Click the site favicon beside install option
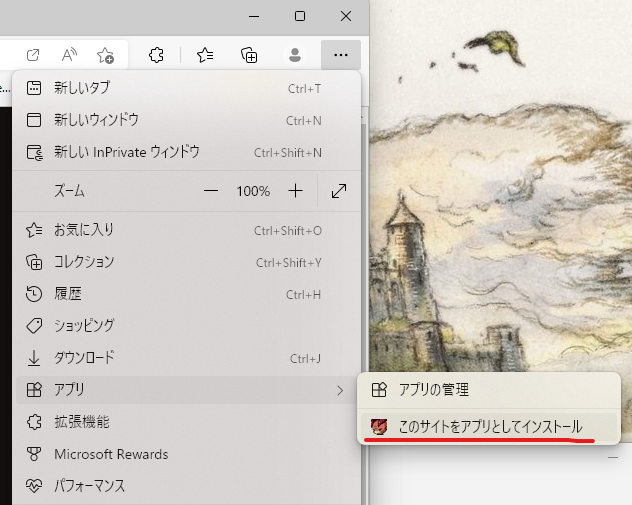 point(379,426)
